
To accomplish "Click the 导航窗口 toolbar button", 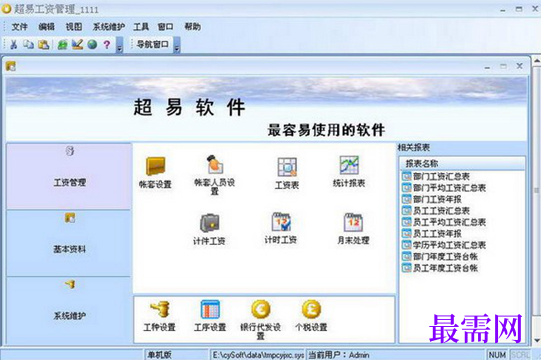I will (x=152, y=44).
